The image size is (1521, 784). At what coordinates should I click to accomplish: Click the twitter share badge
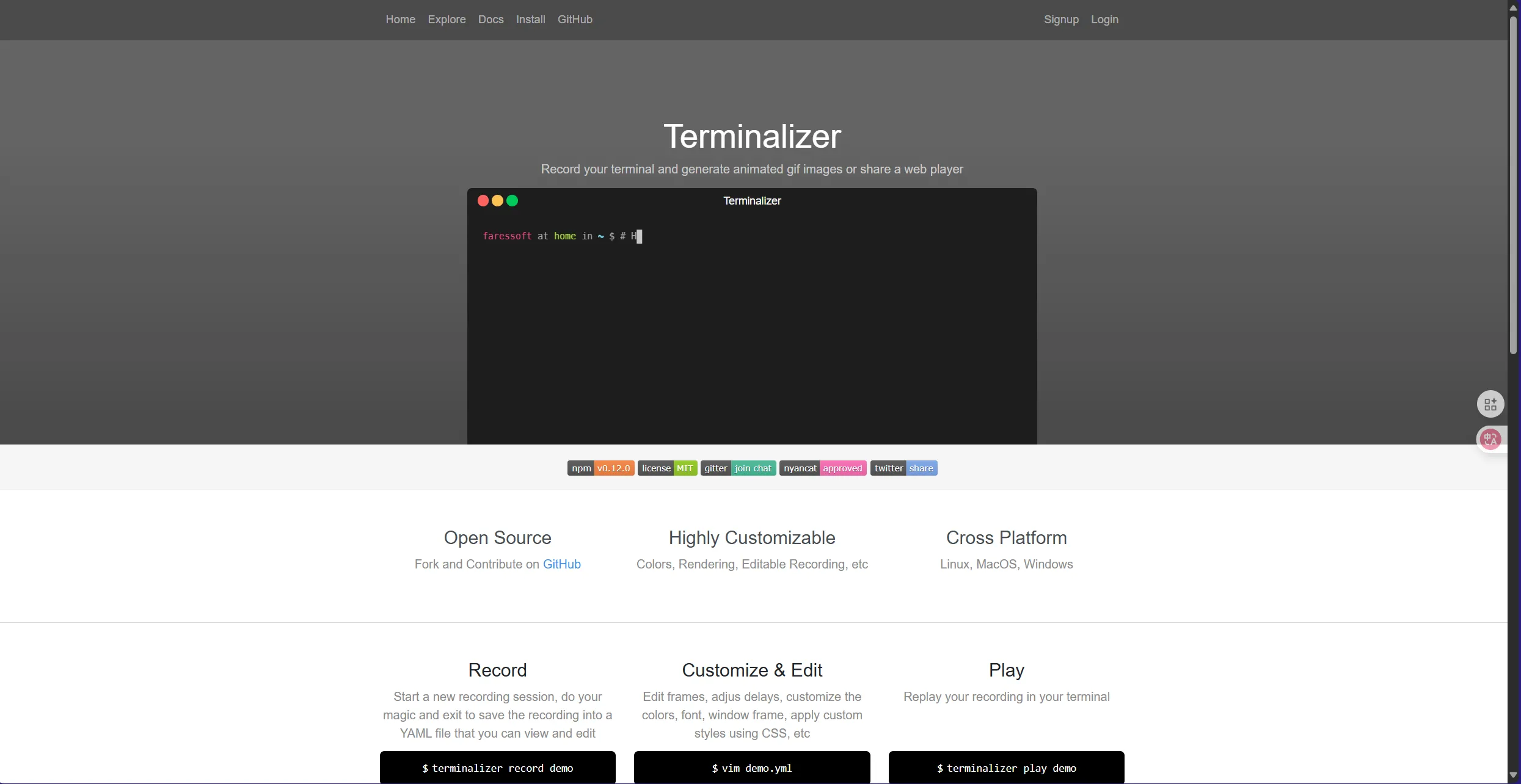coord(903,468)
